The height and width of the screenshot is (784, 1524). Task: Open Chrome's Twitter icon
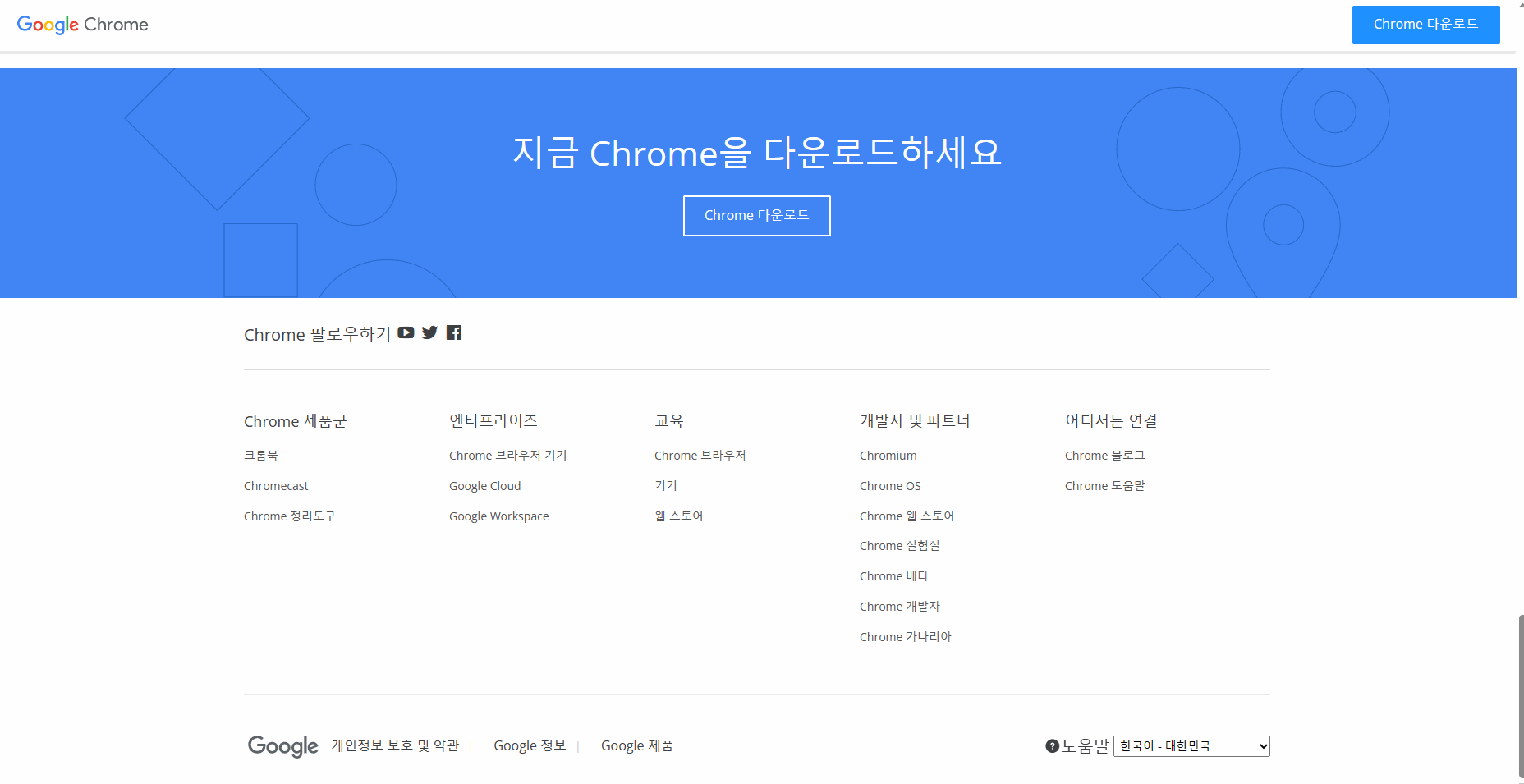429,332
